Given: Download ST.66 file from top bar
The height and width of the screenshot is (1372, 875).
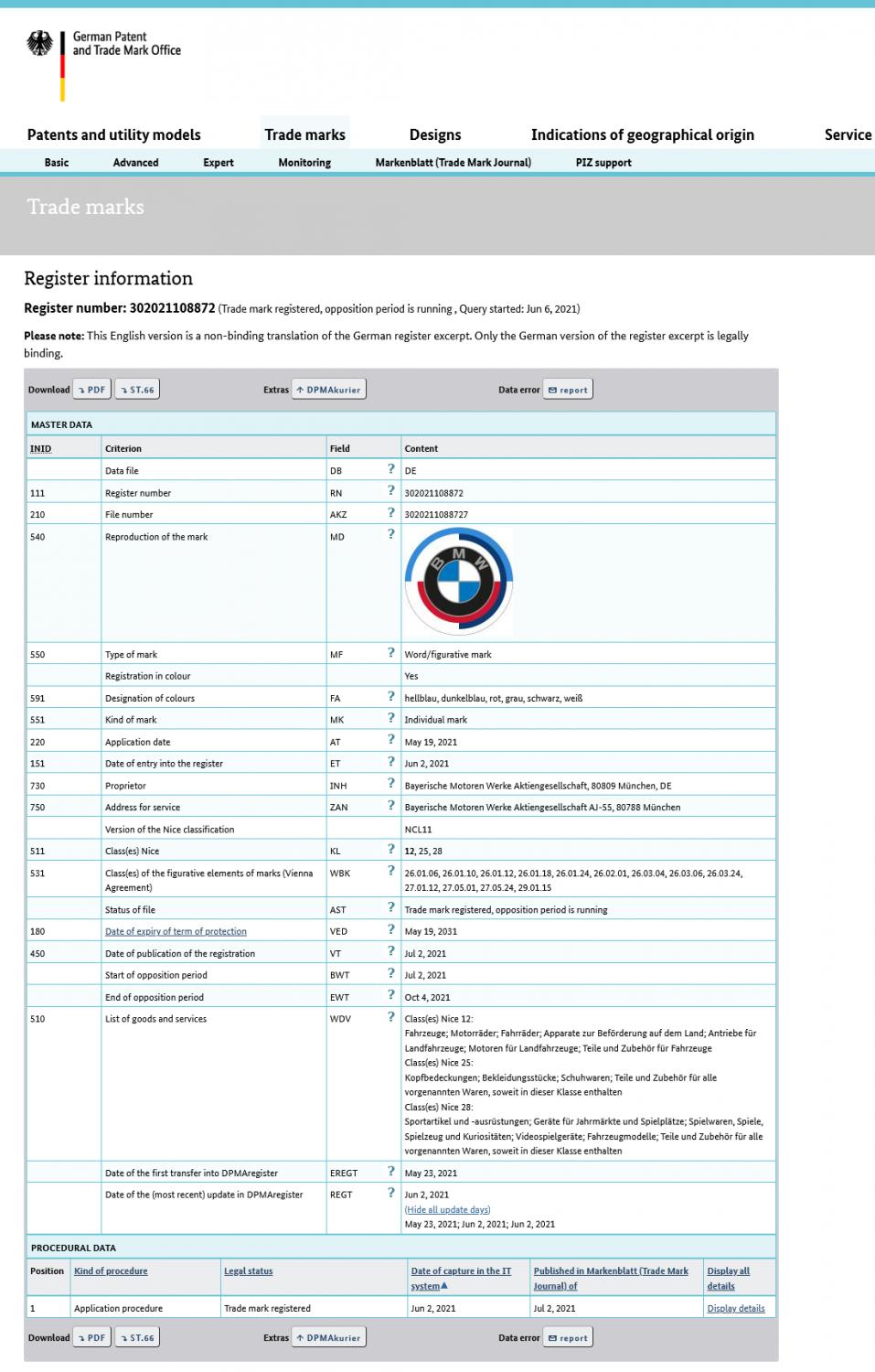Looking at the screenshot, I should 137,390.
